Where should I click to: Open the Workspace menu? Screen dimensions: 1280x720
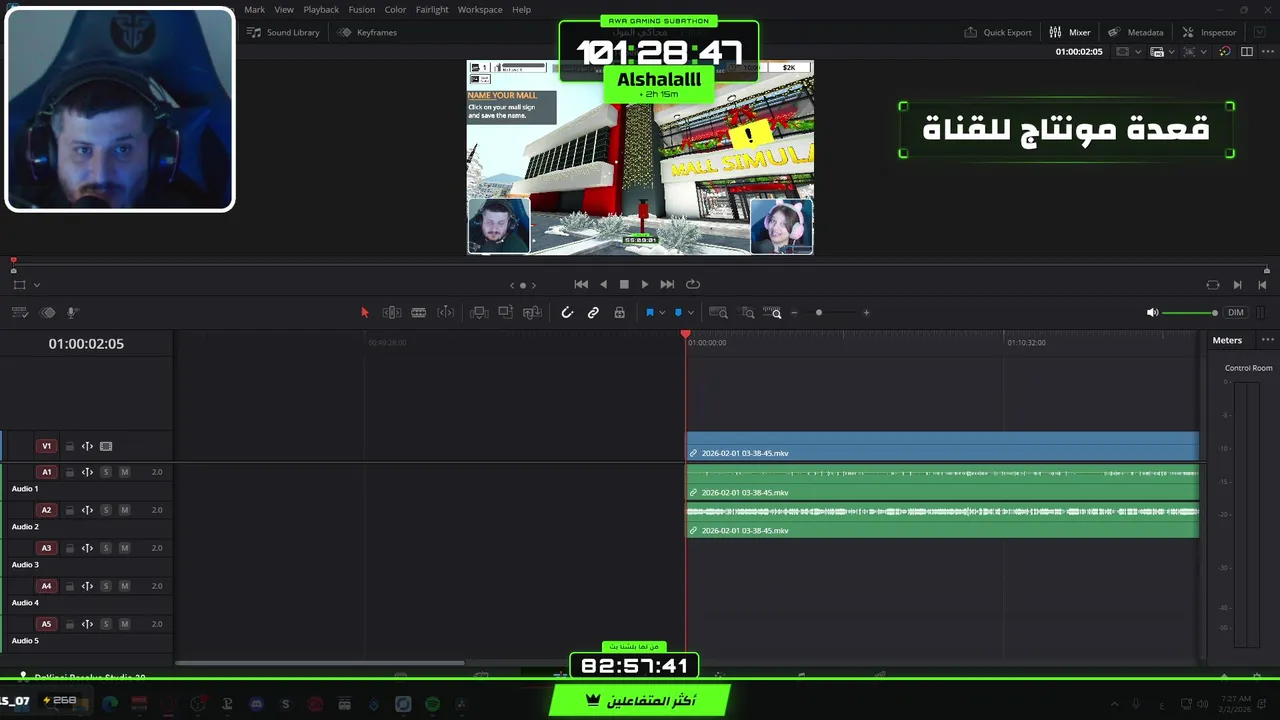coord(480,9)
